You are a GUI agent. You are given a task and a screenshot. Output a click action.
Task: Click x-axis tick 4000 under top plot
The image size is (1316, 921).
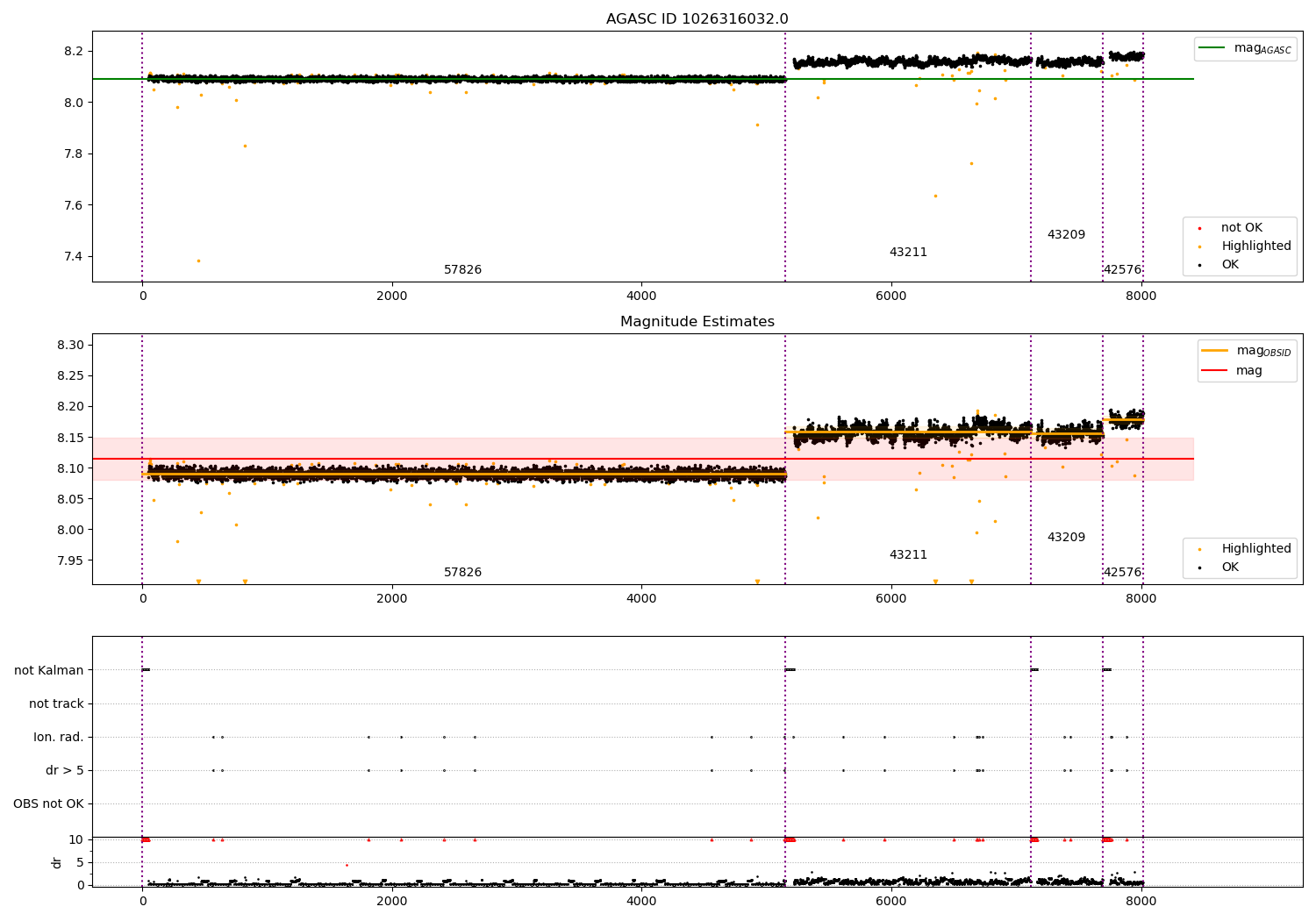click(641, 296)
